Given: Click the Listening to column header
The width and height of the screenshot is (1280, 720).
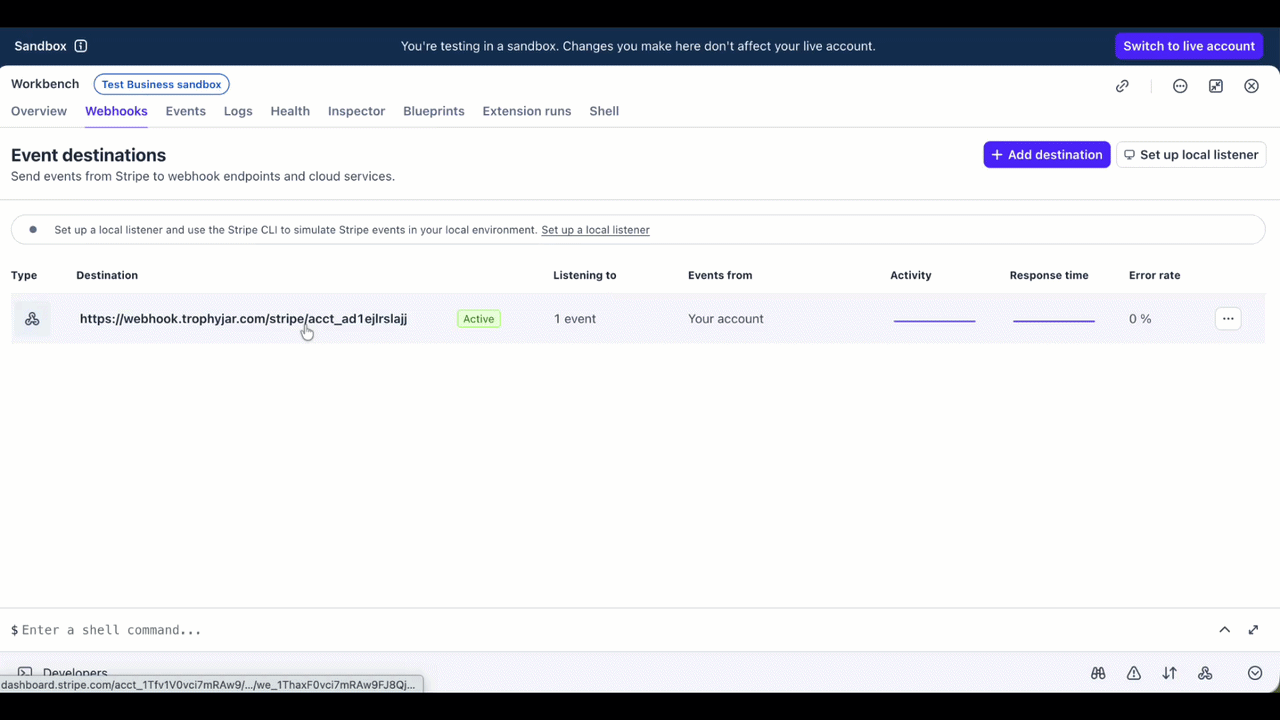Looking at the screenshot, I should pos(585,275).
